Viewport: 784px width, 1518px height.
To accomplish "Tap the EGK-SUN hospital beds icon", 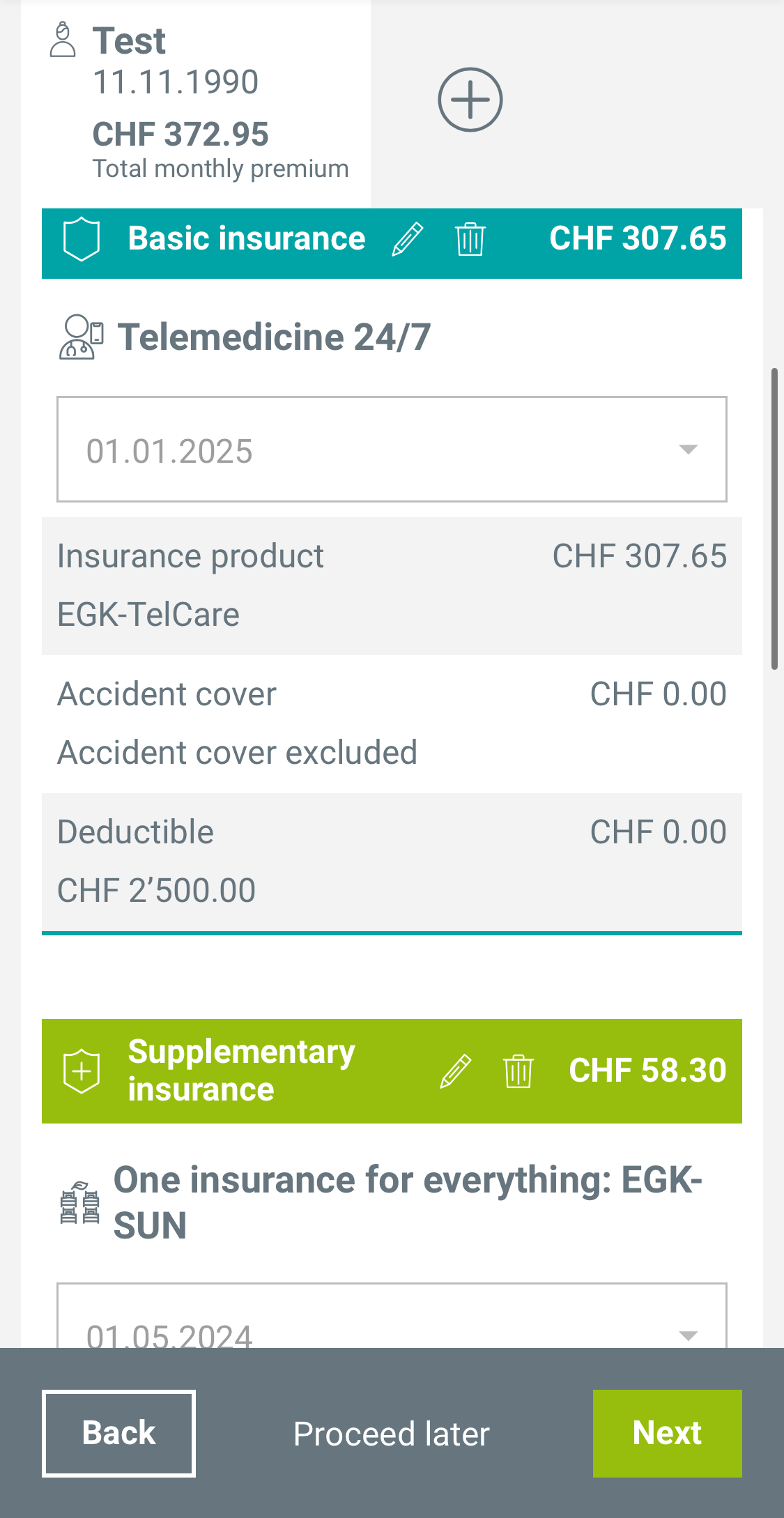I will 79,1203.
